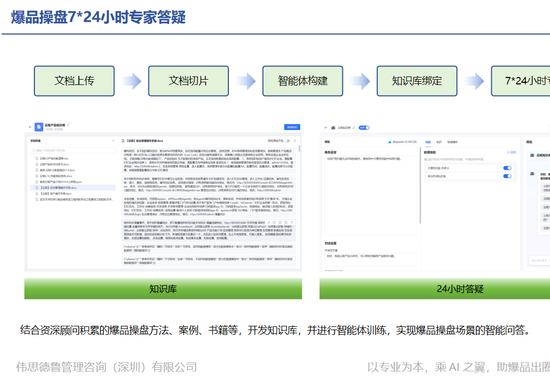Click the pencil icon beside the agent name
Viewport: 550px width, 381px height.
[354, 127]
